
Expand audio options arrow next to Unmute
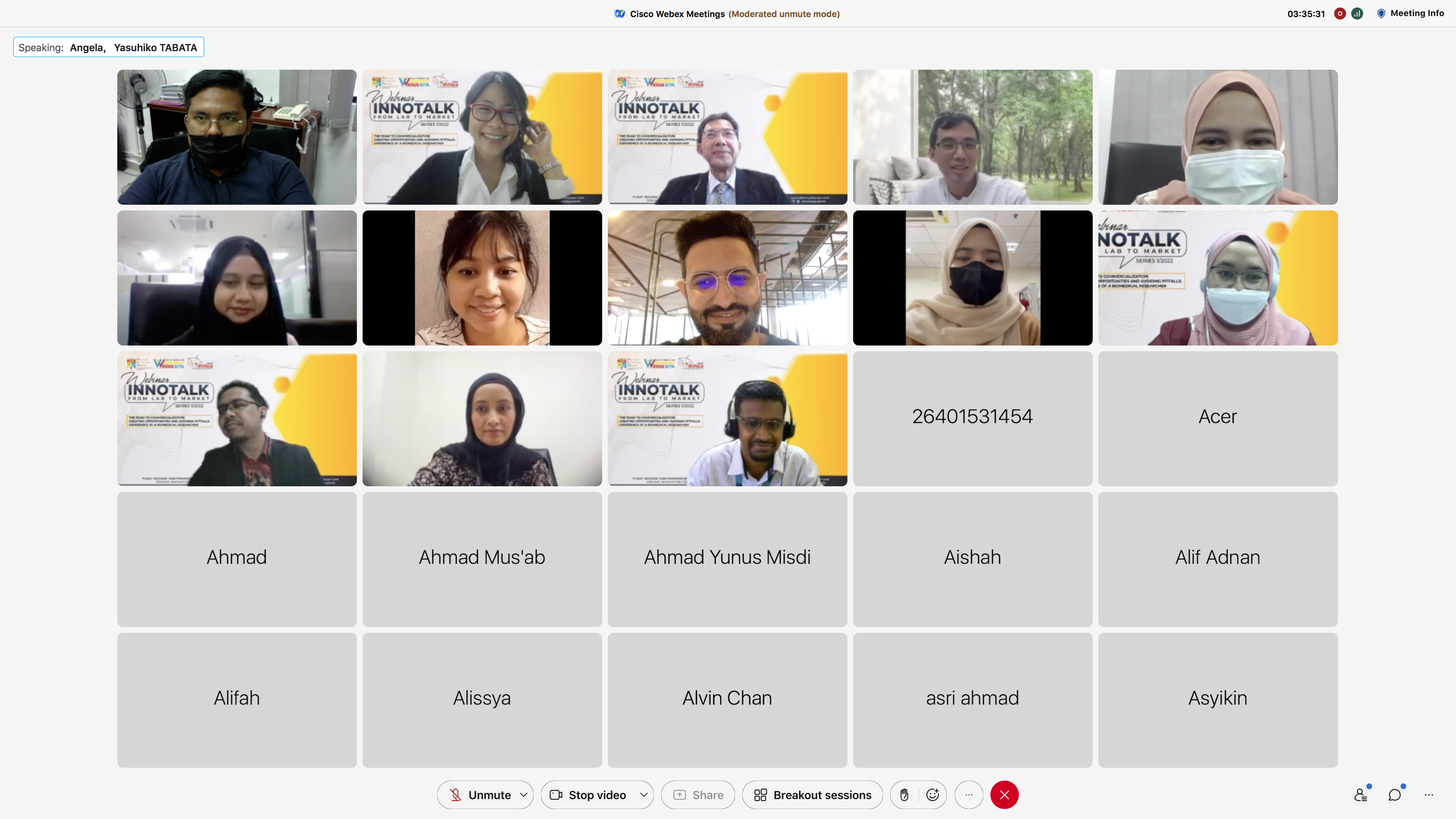coord(523,795)
